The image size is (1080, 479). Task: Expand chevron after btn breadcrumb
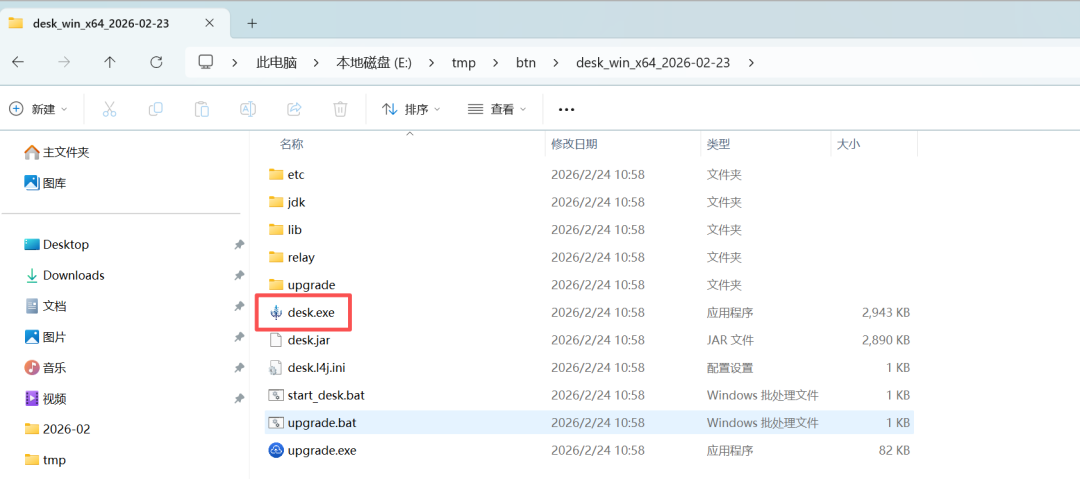point(556,63)
